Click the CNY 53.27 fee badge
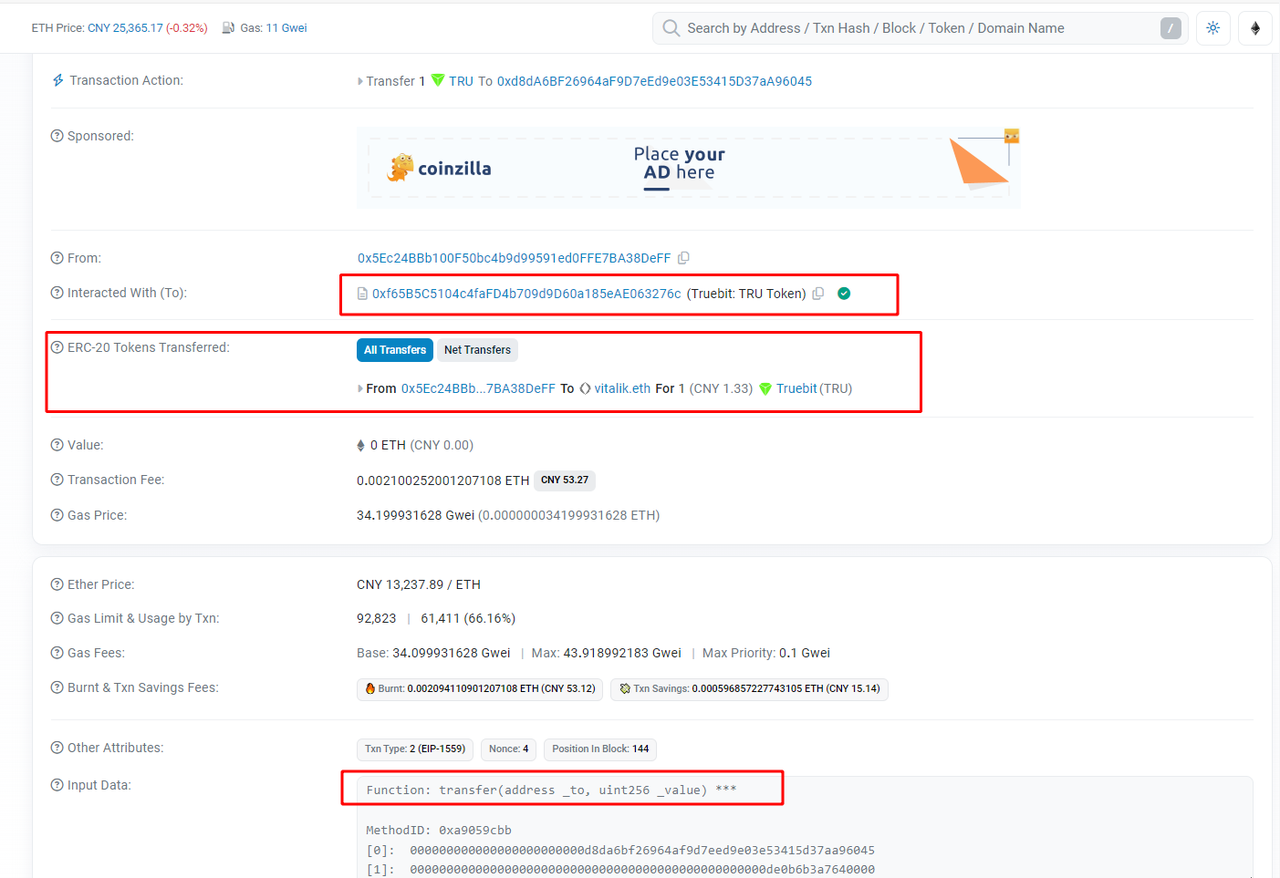The height and width of the screenshot is (878, 1280). [x=564, y=481]
